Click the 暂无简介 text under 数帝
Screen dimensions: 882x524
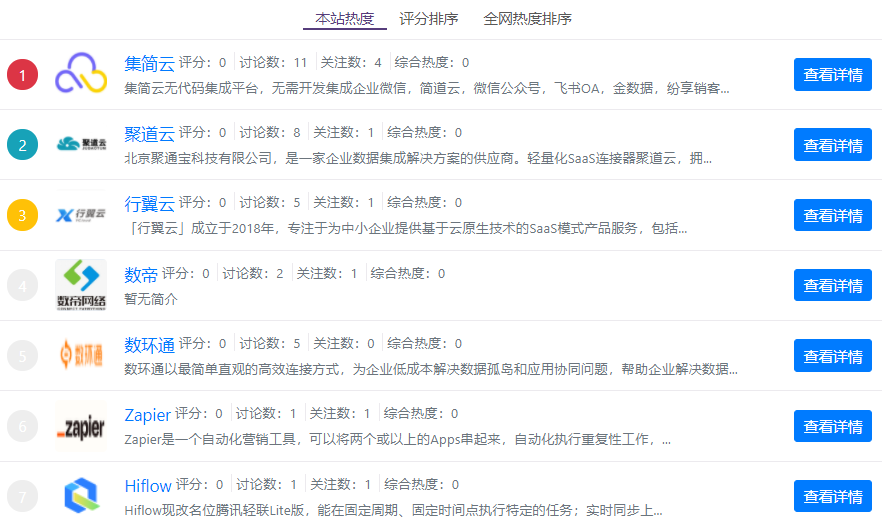(151, 299)
